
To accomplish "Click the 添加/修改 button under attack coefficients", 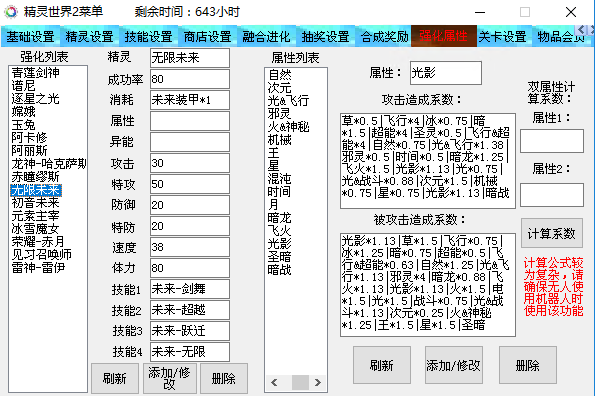I will pos(453,365).
